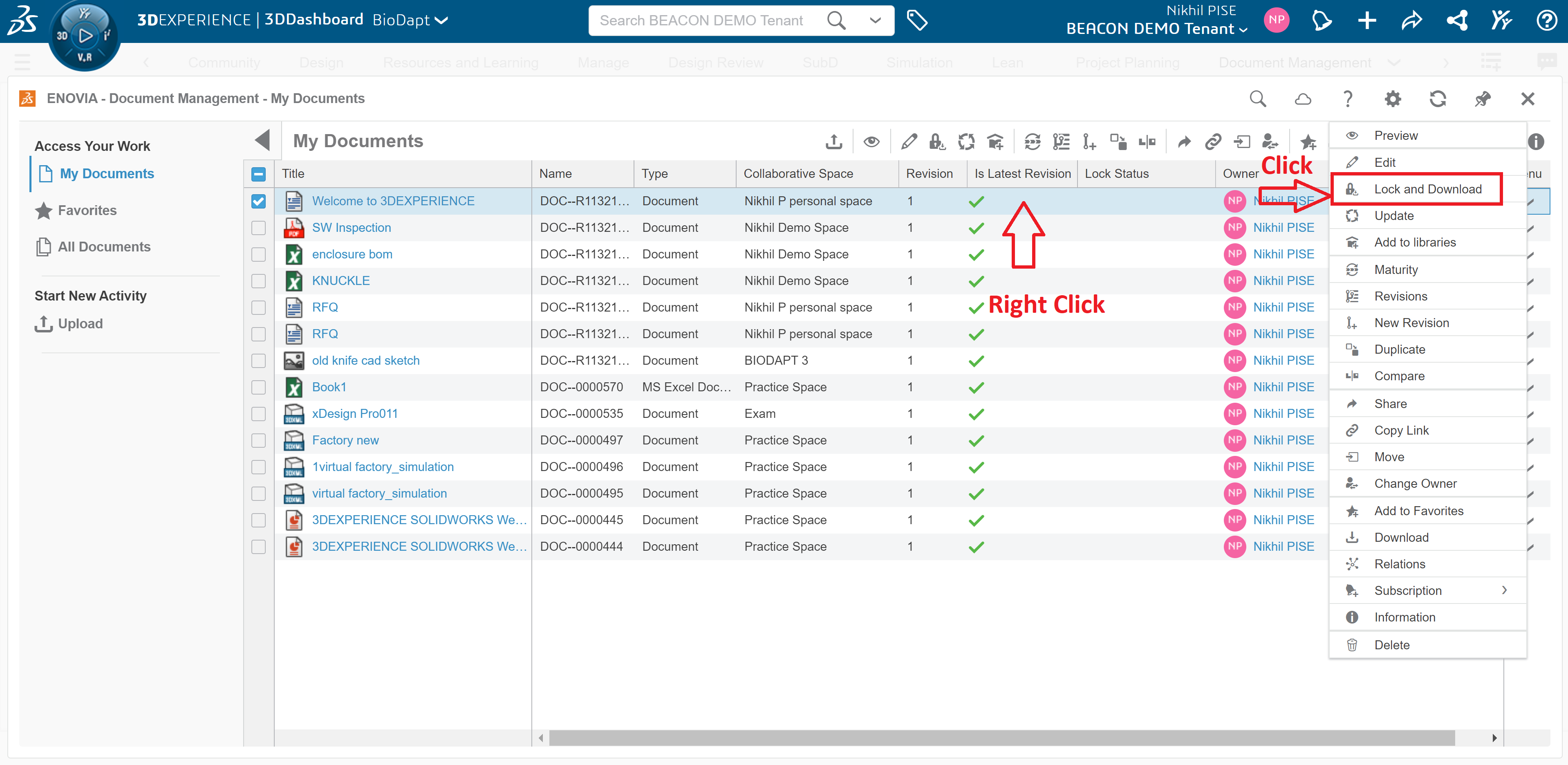
Task: Click the preview eye icon in toolbar
Action: pos(871,142)
